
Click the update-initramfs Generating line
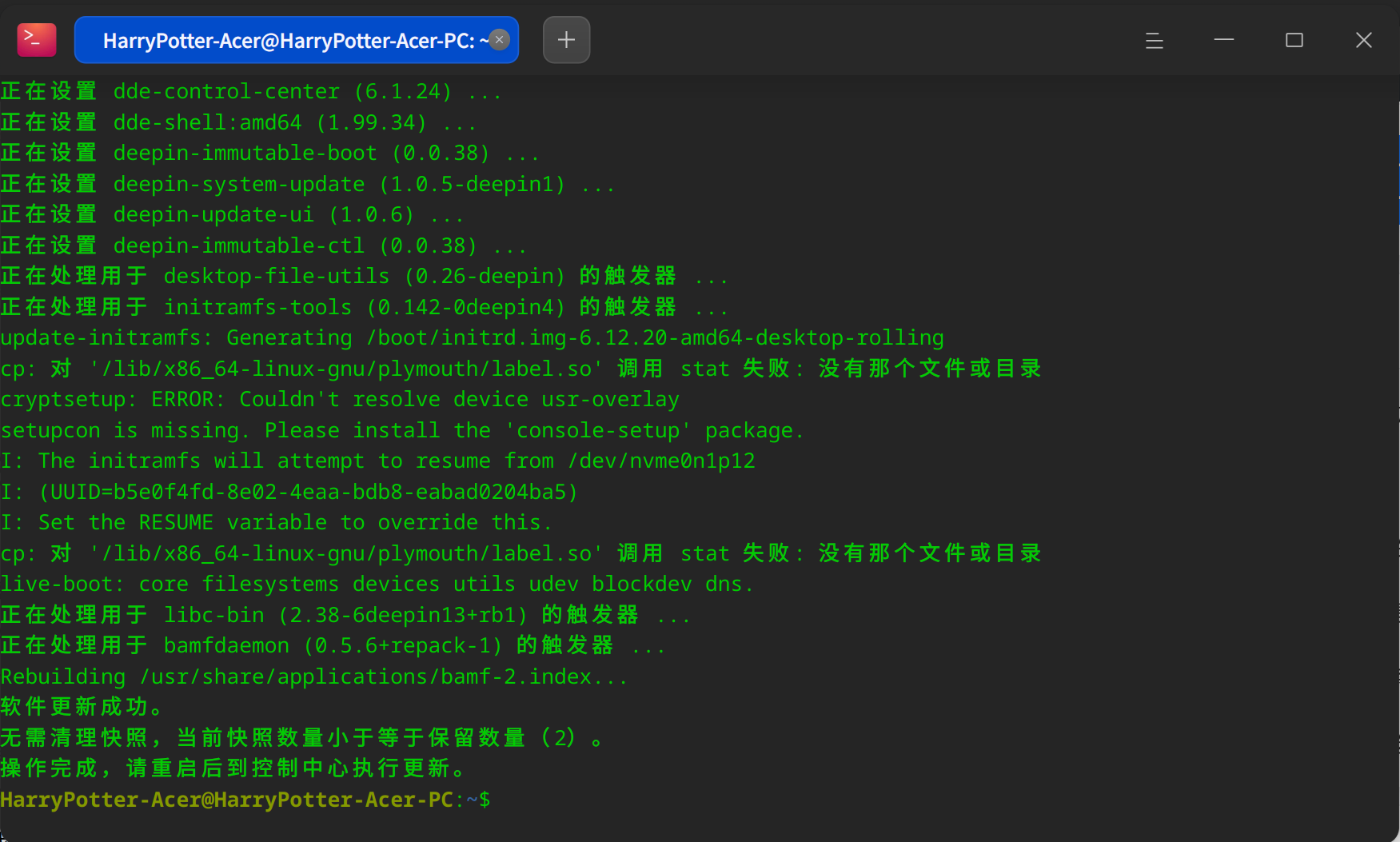click(472, 337)
